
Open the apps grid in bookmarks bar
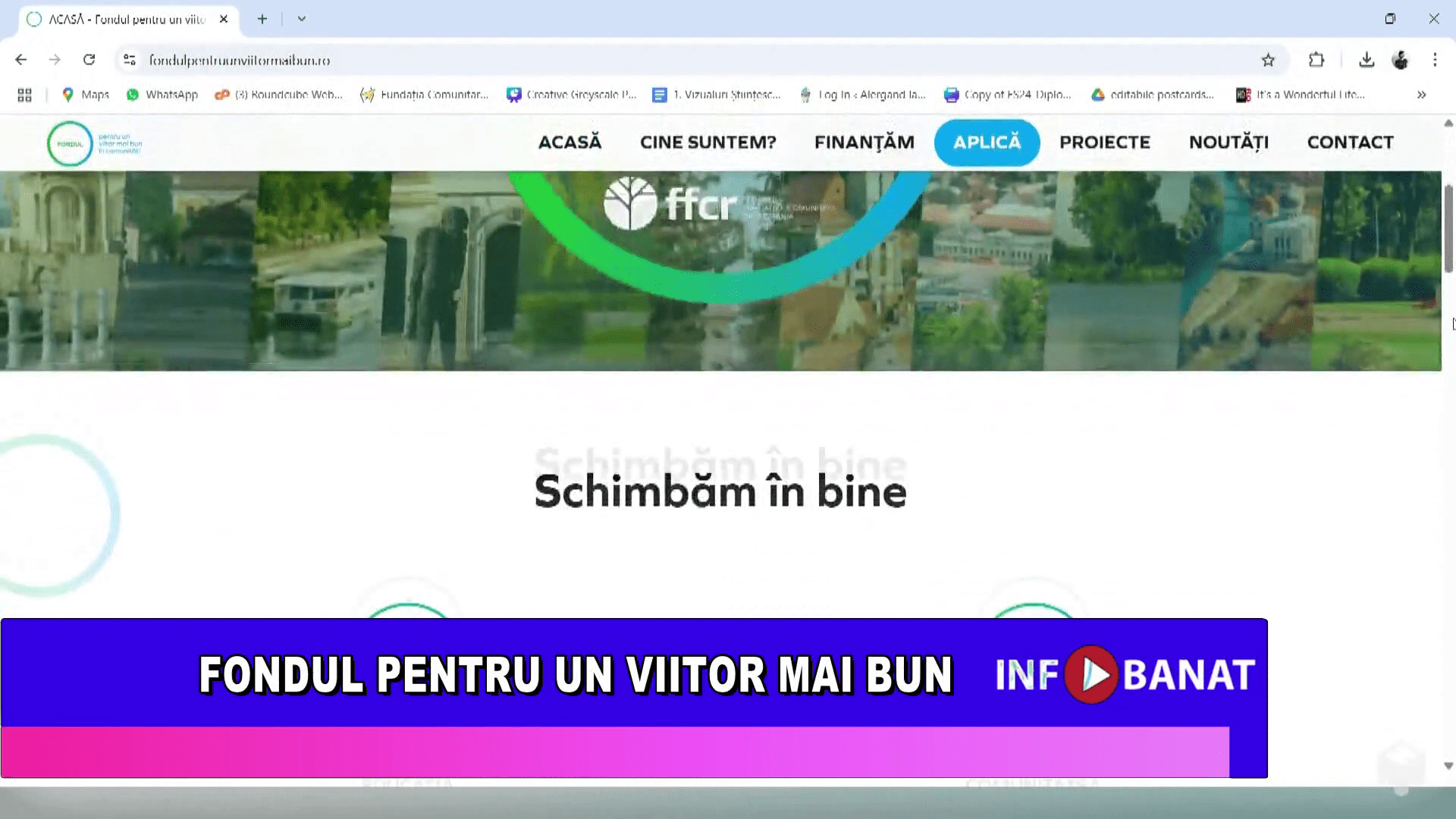coord(24,95)
